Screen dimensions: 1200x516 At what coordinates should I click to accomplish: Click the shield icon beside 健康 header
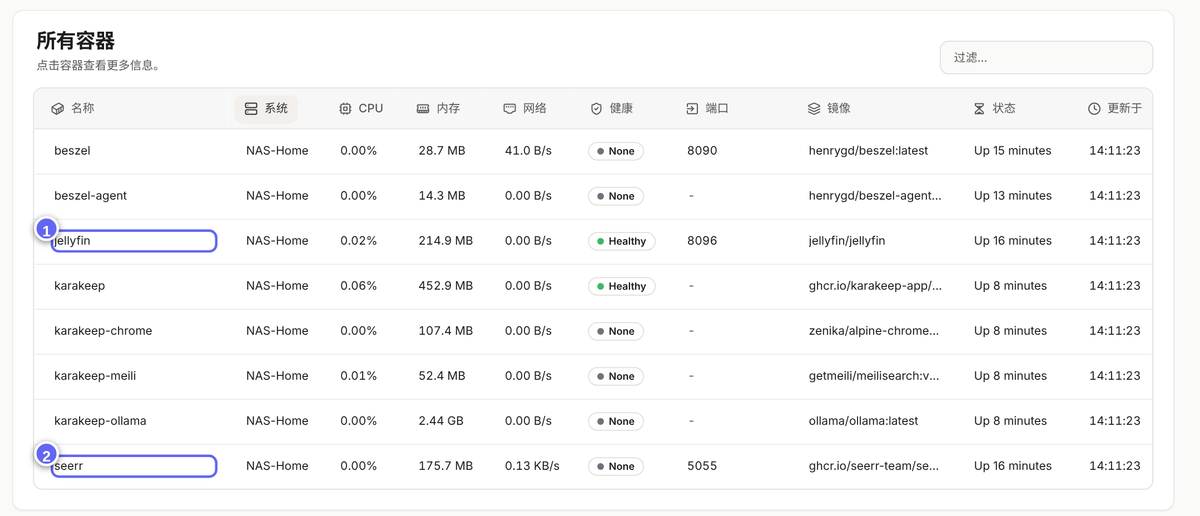click(x=596, y=108)
